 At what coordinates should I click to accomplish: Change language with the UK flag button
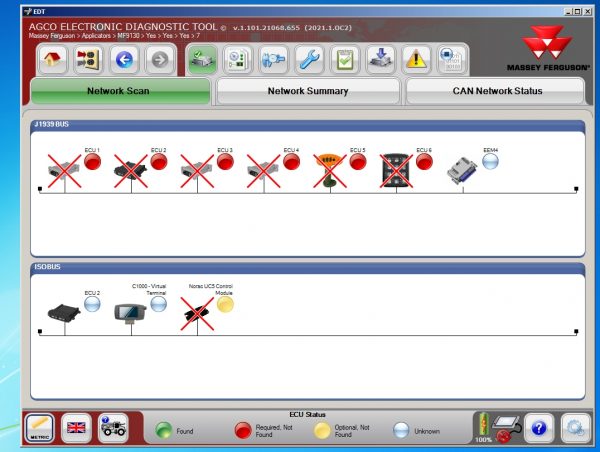76,428
